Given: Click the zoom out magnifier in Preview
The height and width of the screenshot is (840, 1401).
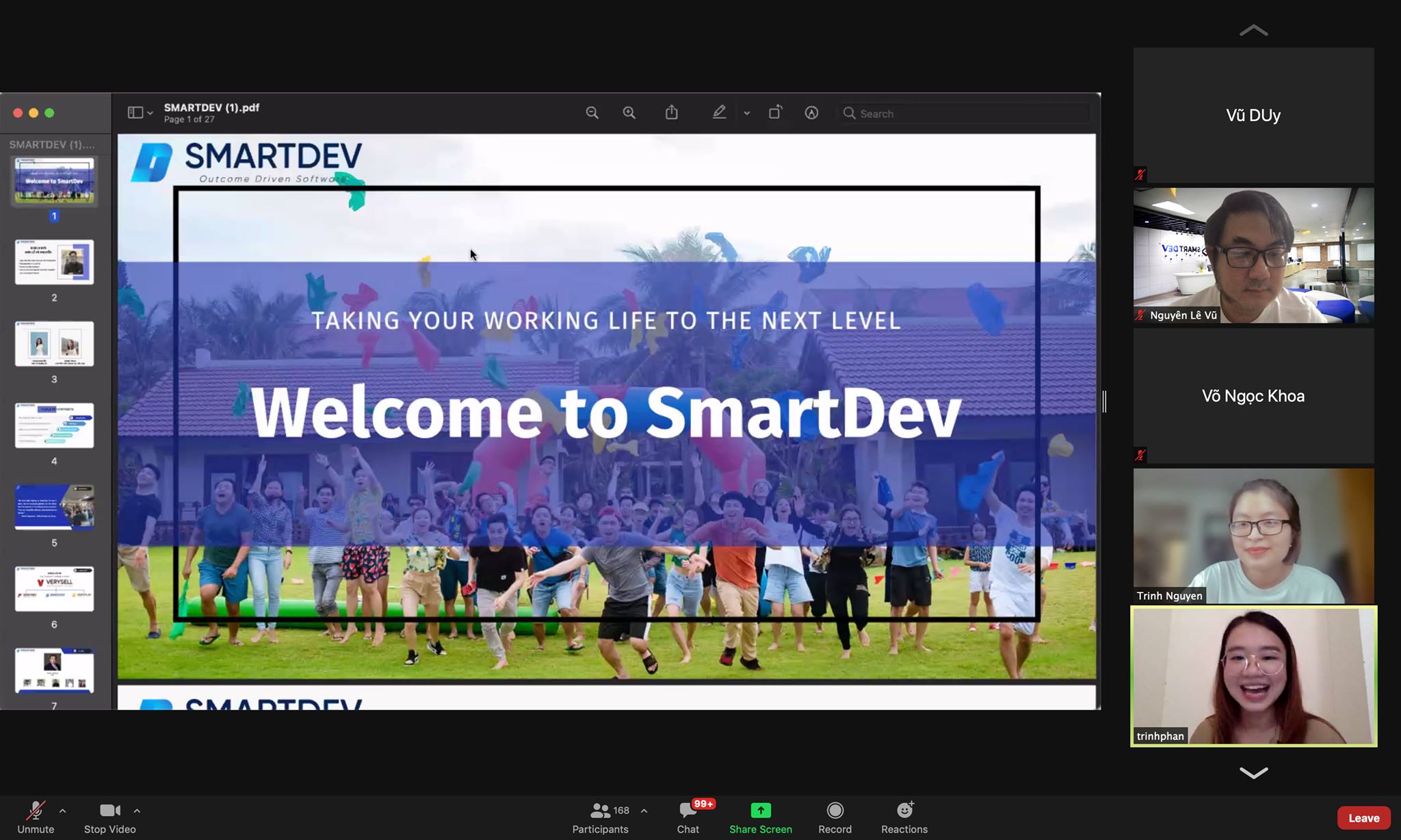Looking at the screenshot, I should [x=592, y=113].
